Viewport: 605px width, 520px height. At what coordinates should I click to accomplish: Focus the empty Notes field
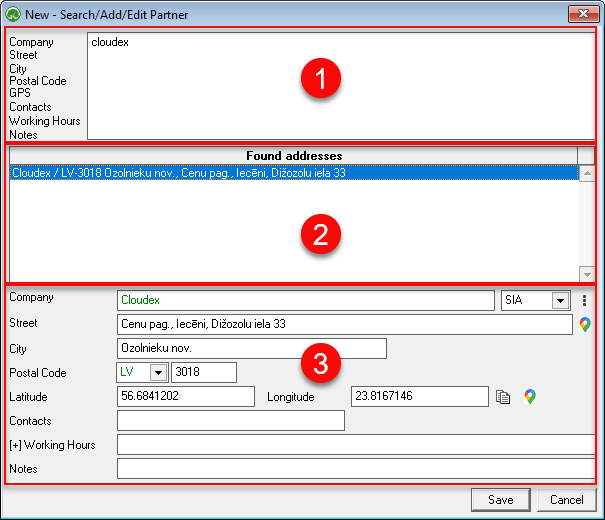tap(356, 469)
